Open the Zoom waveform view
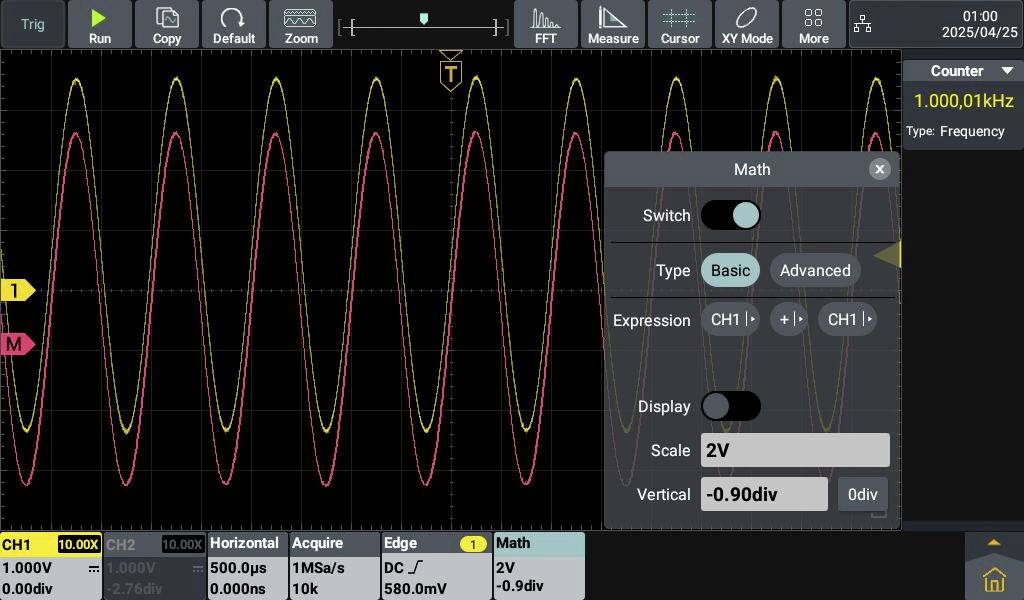Screen dimensions: 1024x600 coord(301,24)
